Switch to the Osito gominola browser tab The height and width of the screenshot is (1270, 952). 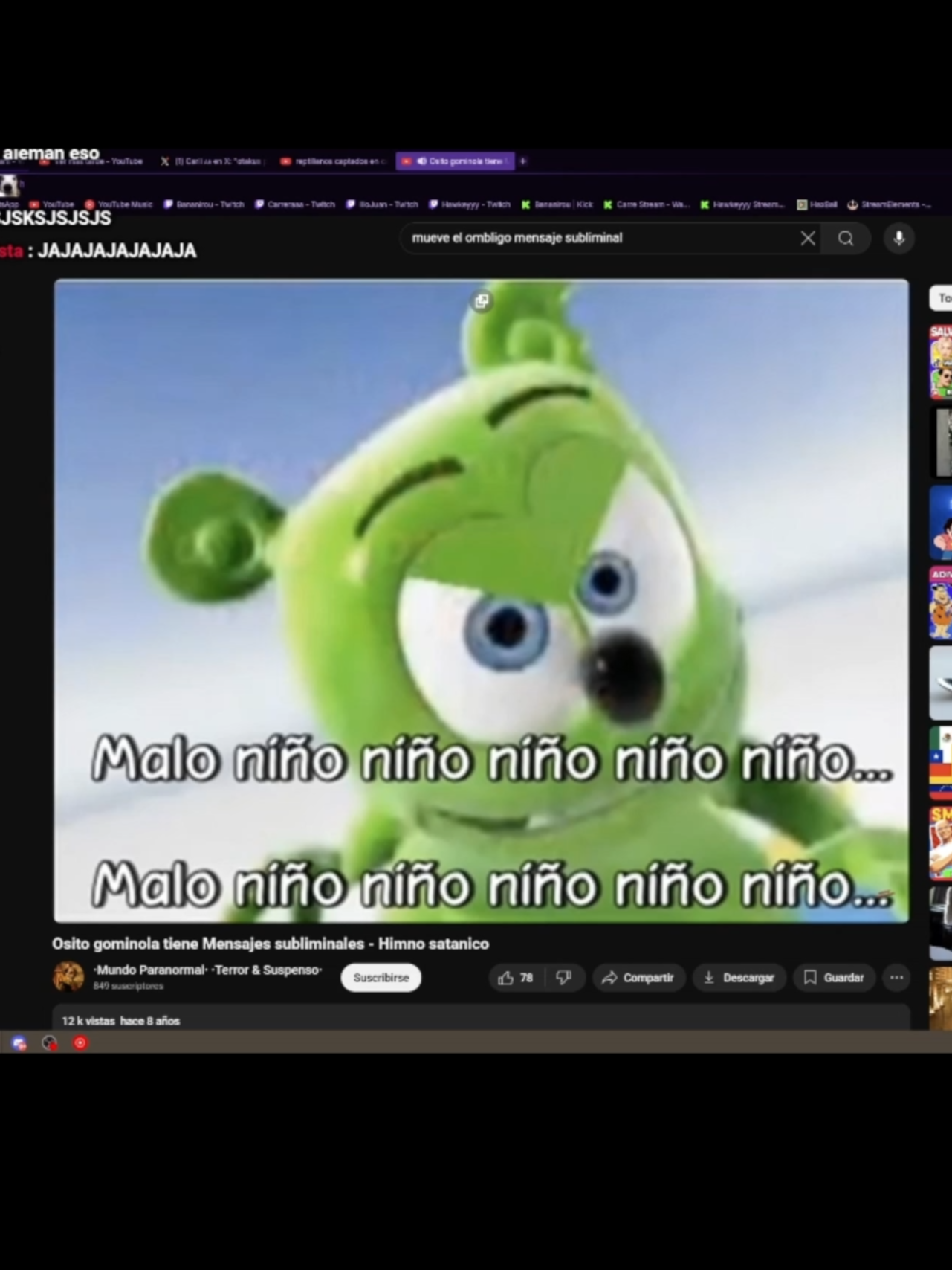(x=455, y=161)
